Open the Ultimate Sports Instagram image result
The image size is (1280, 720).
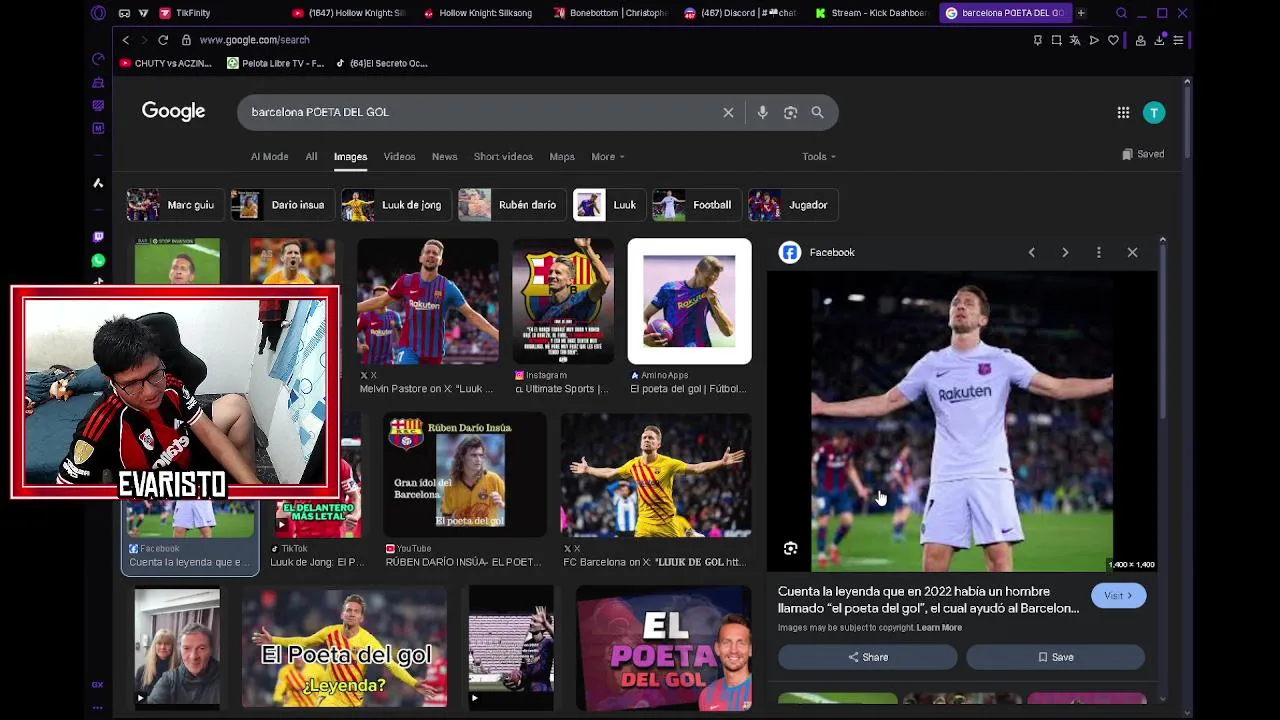pos(562,301)
